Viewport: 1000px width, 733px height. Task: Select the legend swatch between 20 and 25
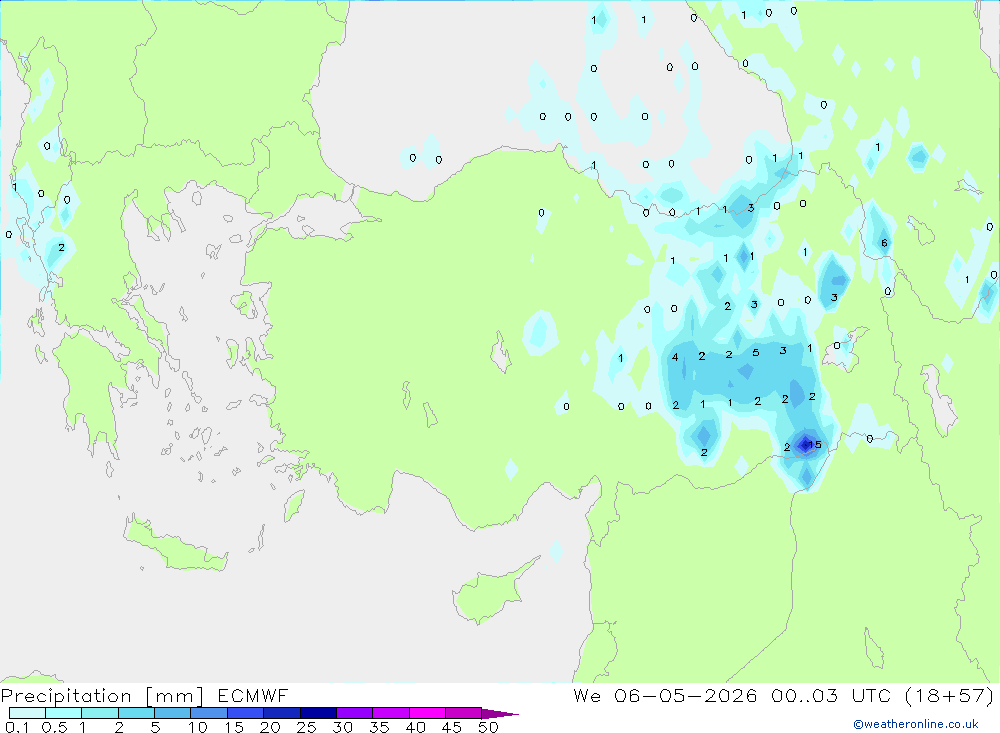pos(282,713)
